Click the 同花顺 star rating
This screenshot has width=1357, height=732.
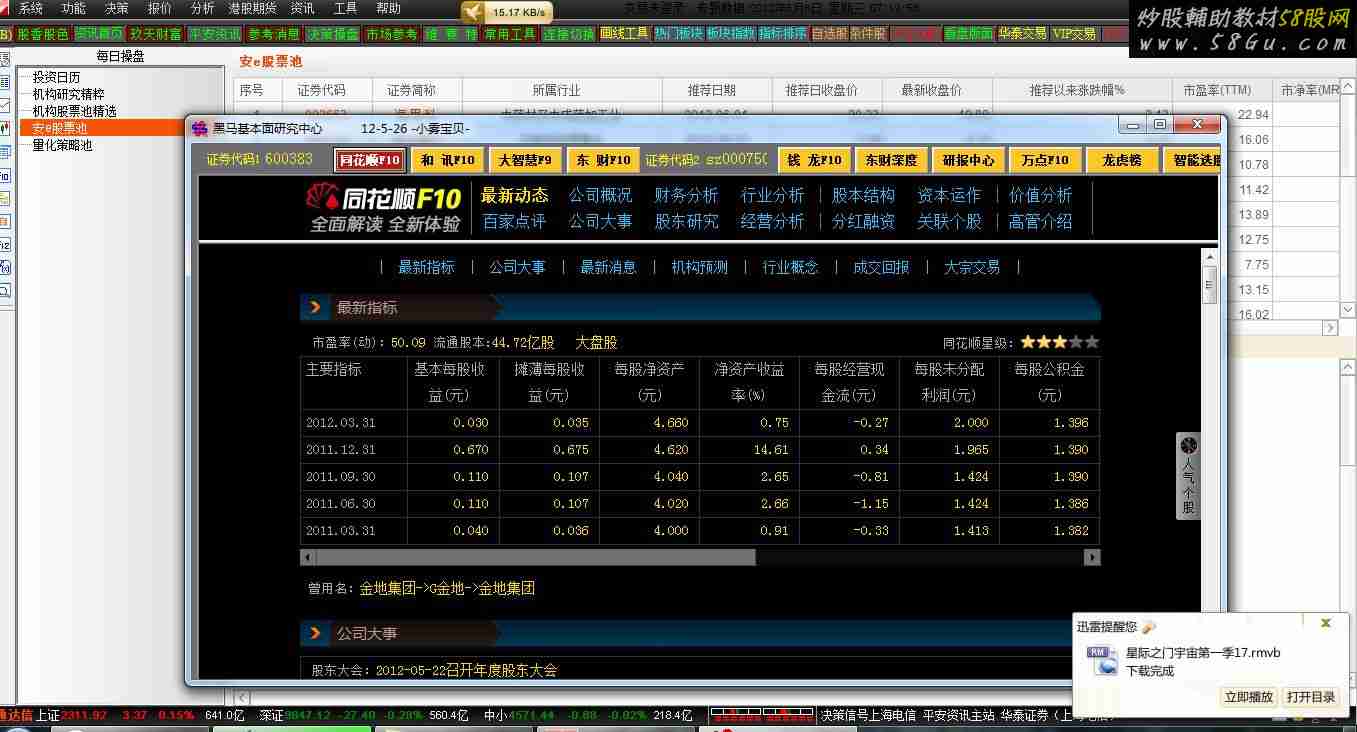tap(1059, 342)
